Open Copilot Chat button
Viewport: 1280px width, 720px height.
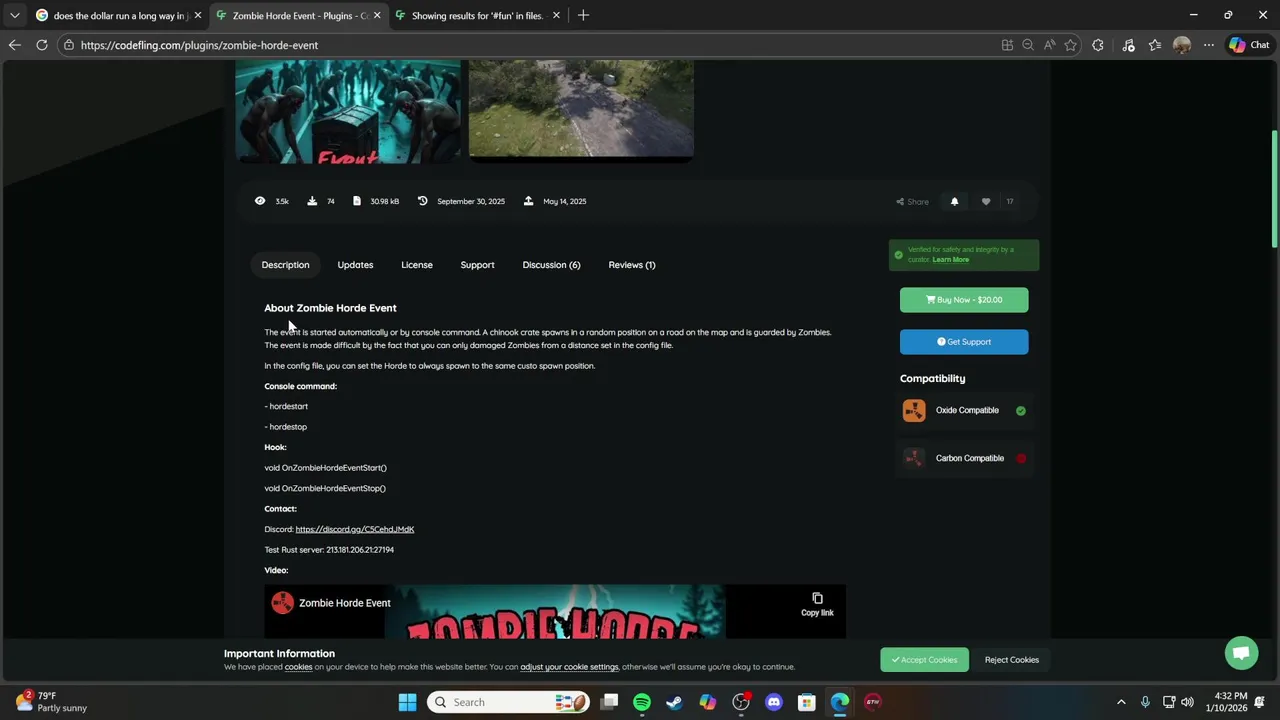click(x=1249, y=45)
